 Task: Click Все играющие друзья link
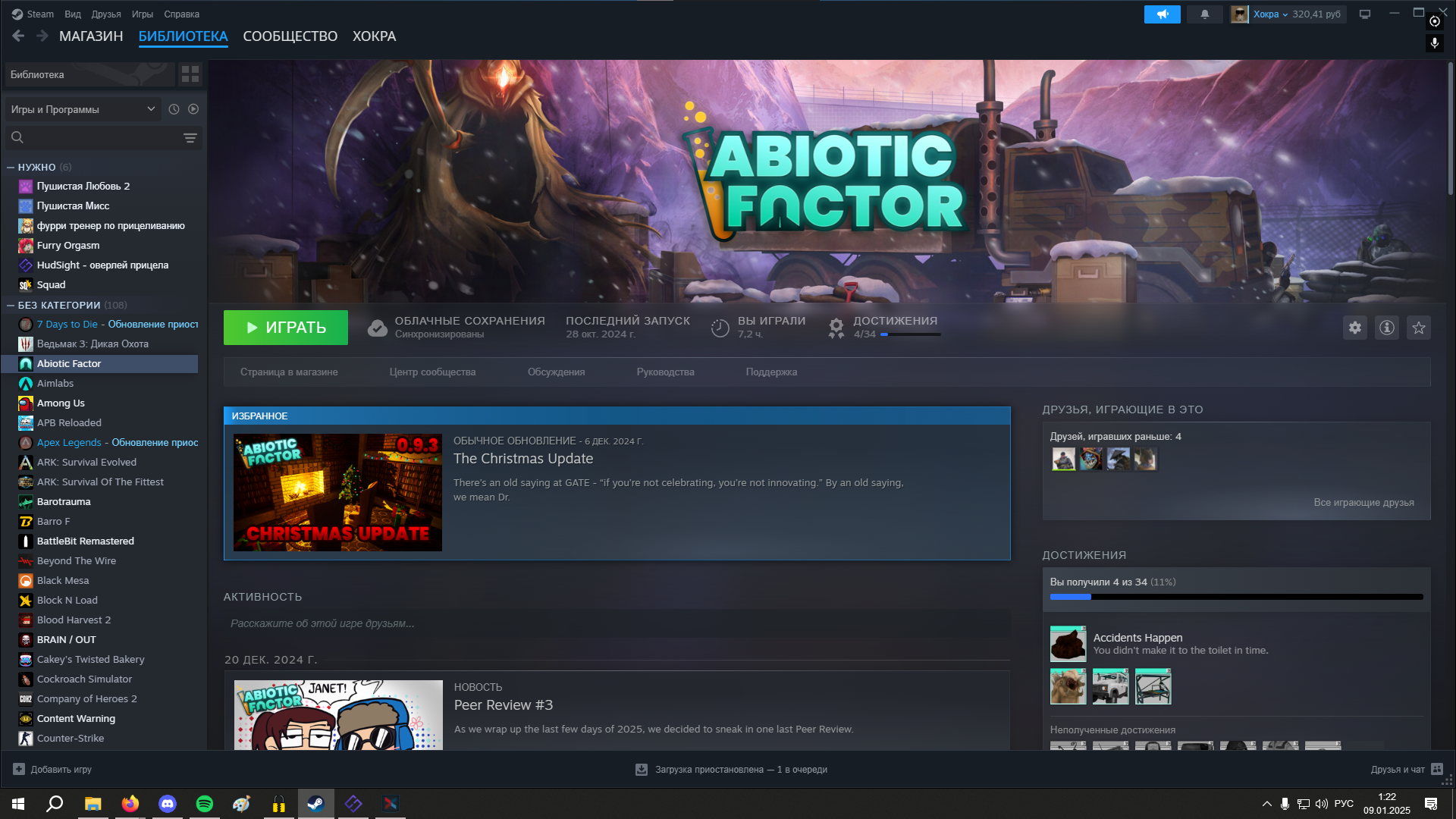click(x=1363, y=503)
